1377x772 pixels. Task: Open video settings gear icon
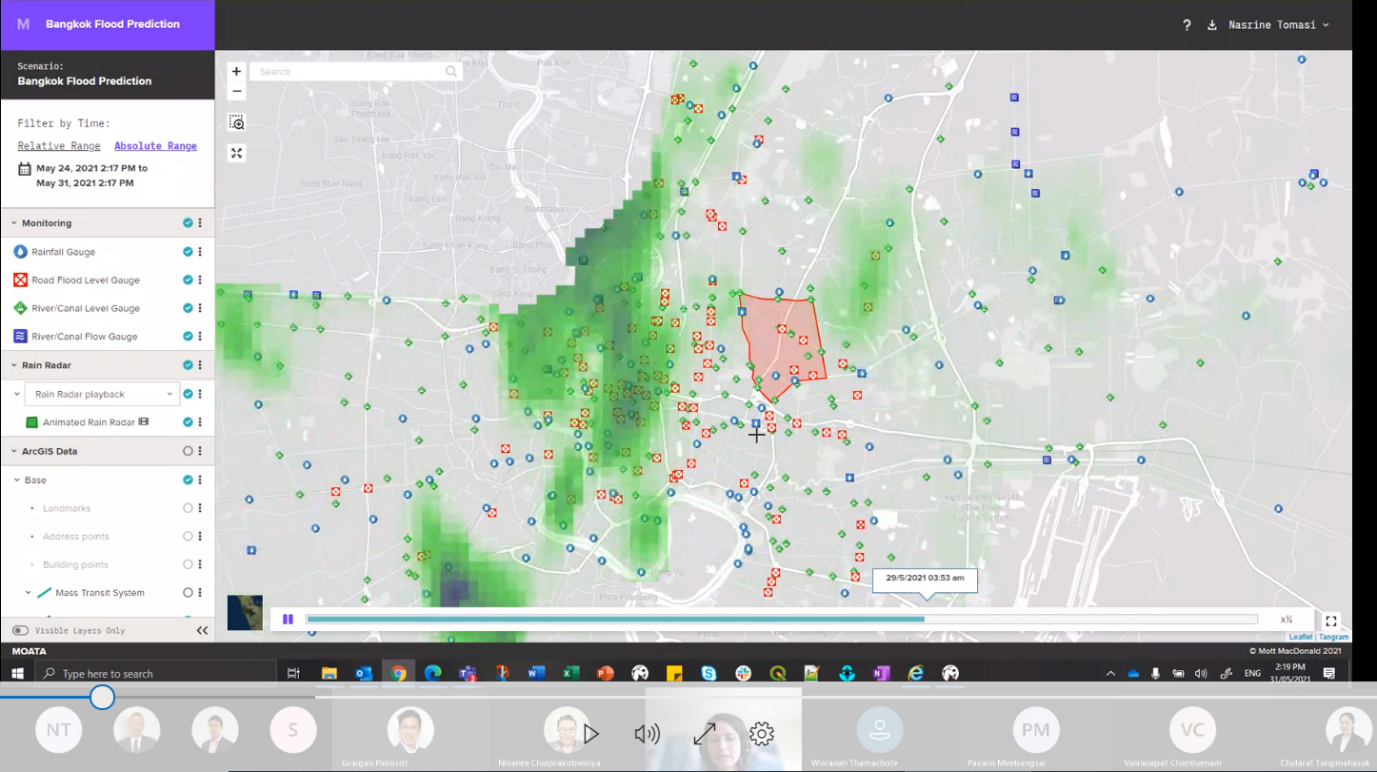(x=761, y=734)
